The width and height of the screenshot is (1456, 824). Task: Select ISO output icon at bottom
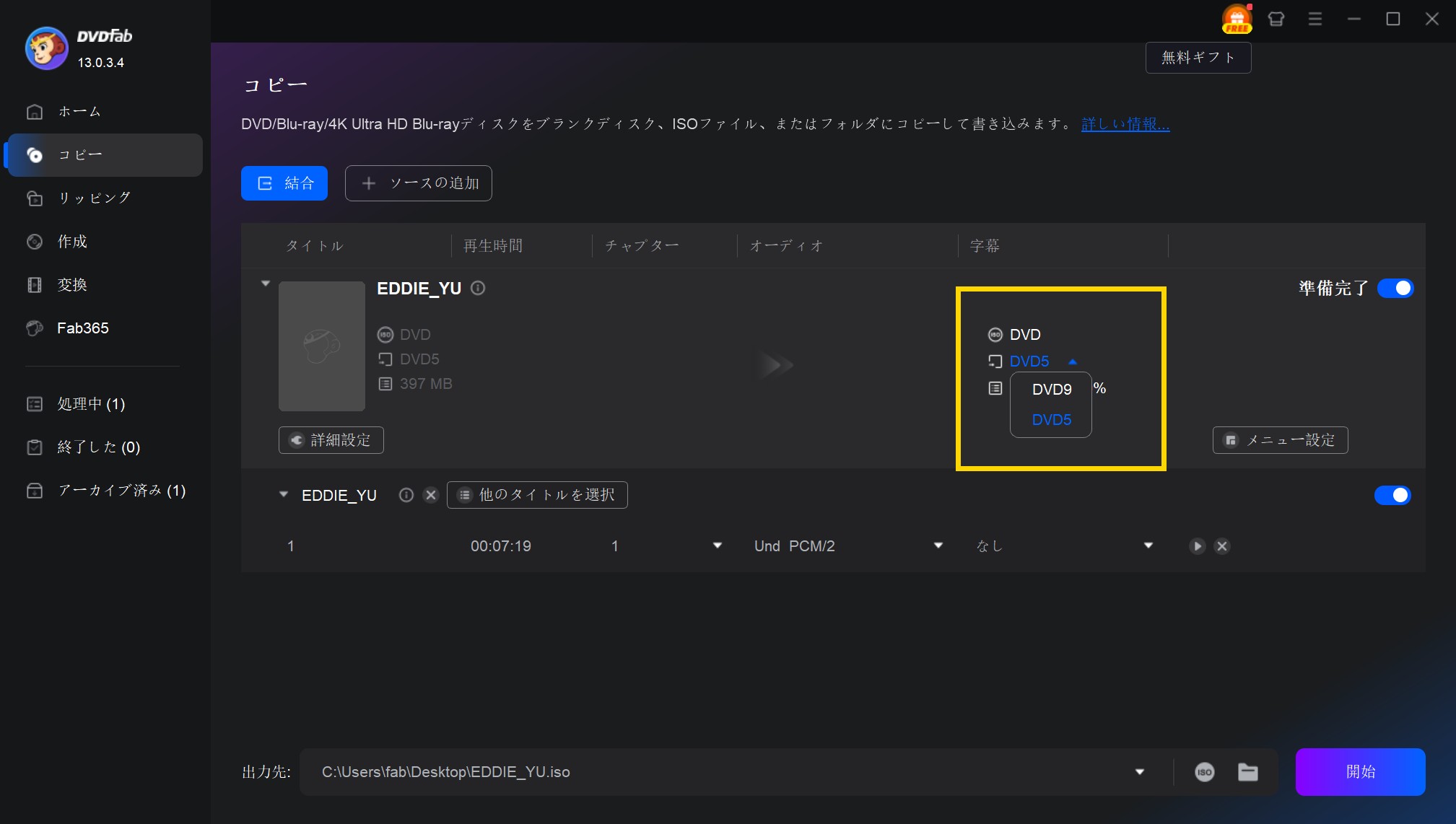[x=1205, y=772]
